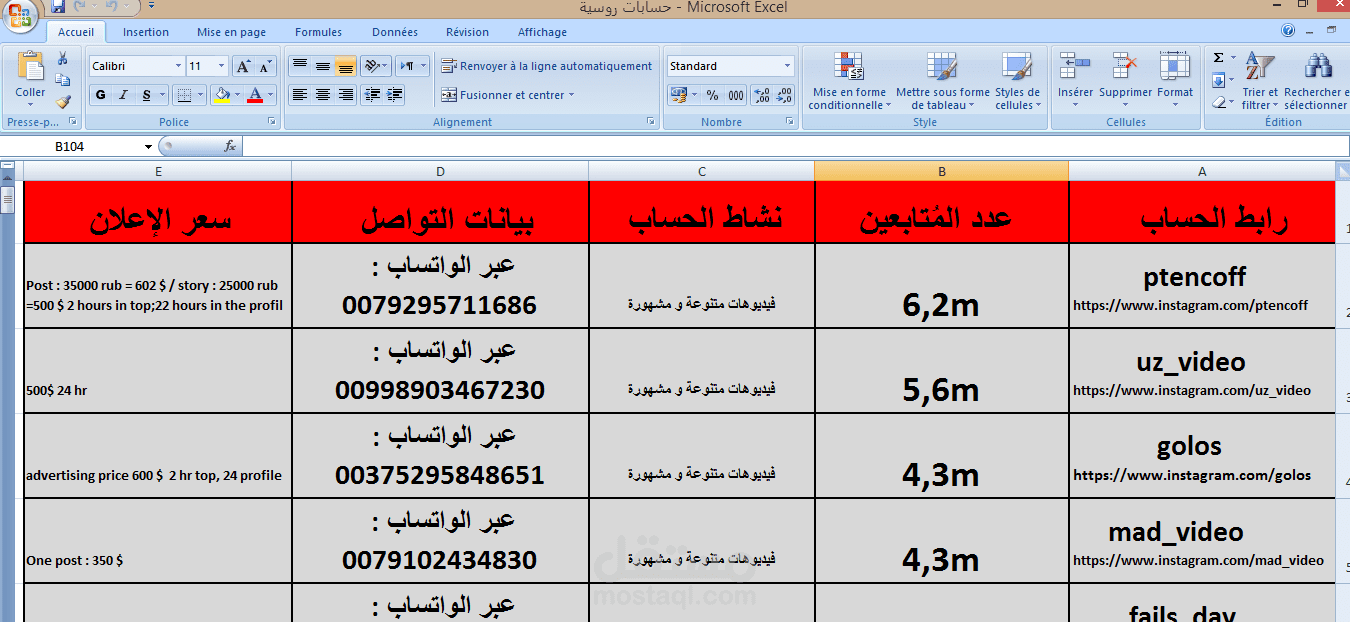Click the text direction paragraph icon
The width and height of the screenshot is (1350, 622).
[407, 66]
